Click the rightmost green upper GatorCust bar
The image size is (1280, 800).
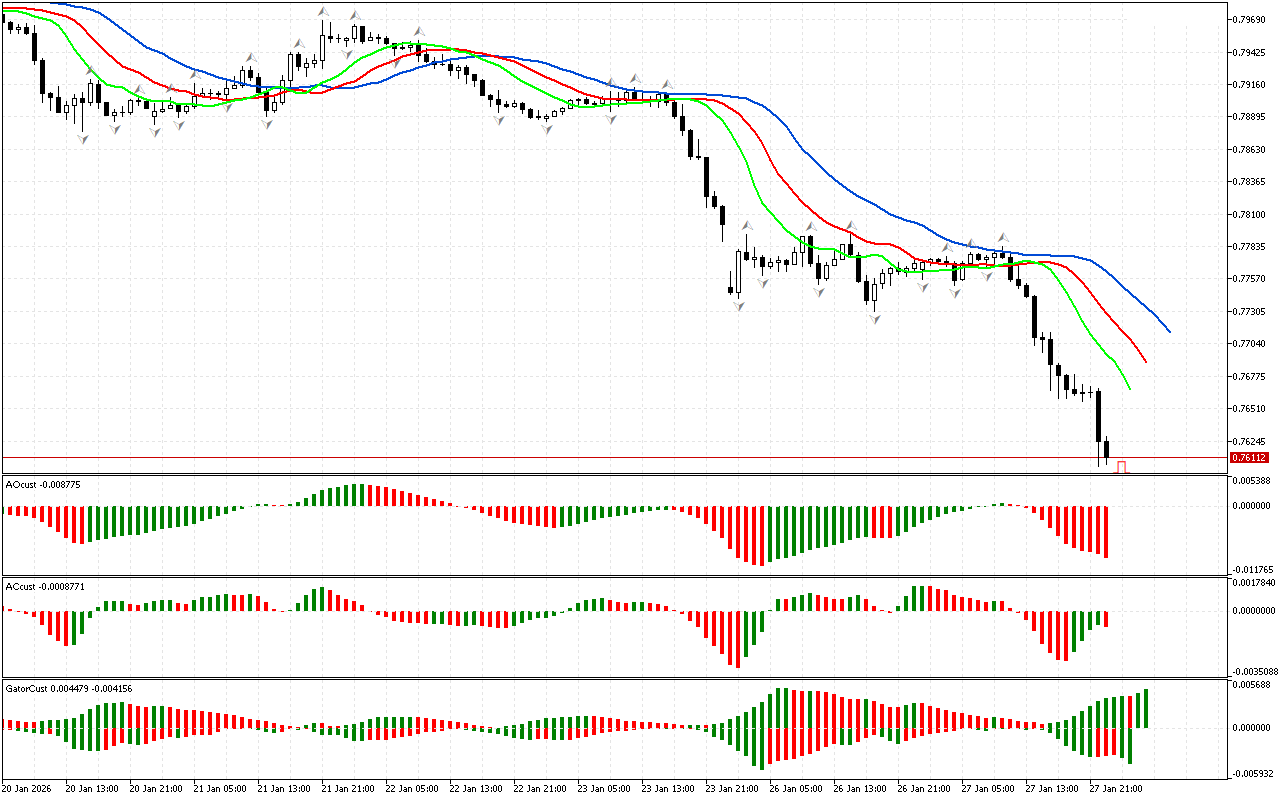click(x=1146, y=708)
